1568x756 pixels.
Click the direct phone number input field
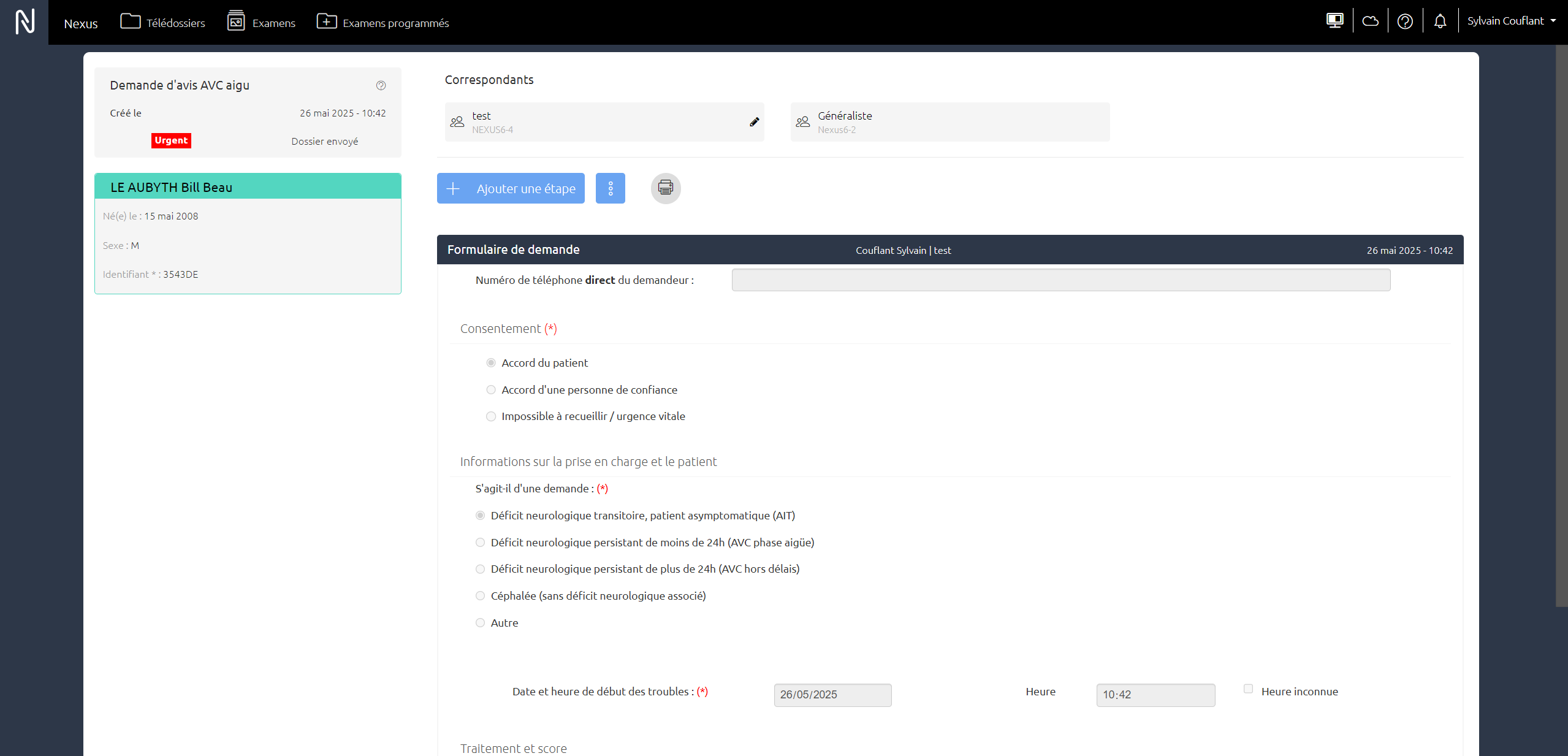[1061, 280]
